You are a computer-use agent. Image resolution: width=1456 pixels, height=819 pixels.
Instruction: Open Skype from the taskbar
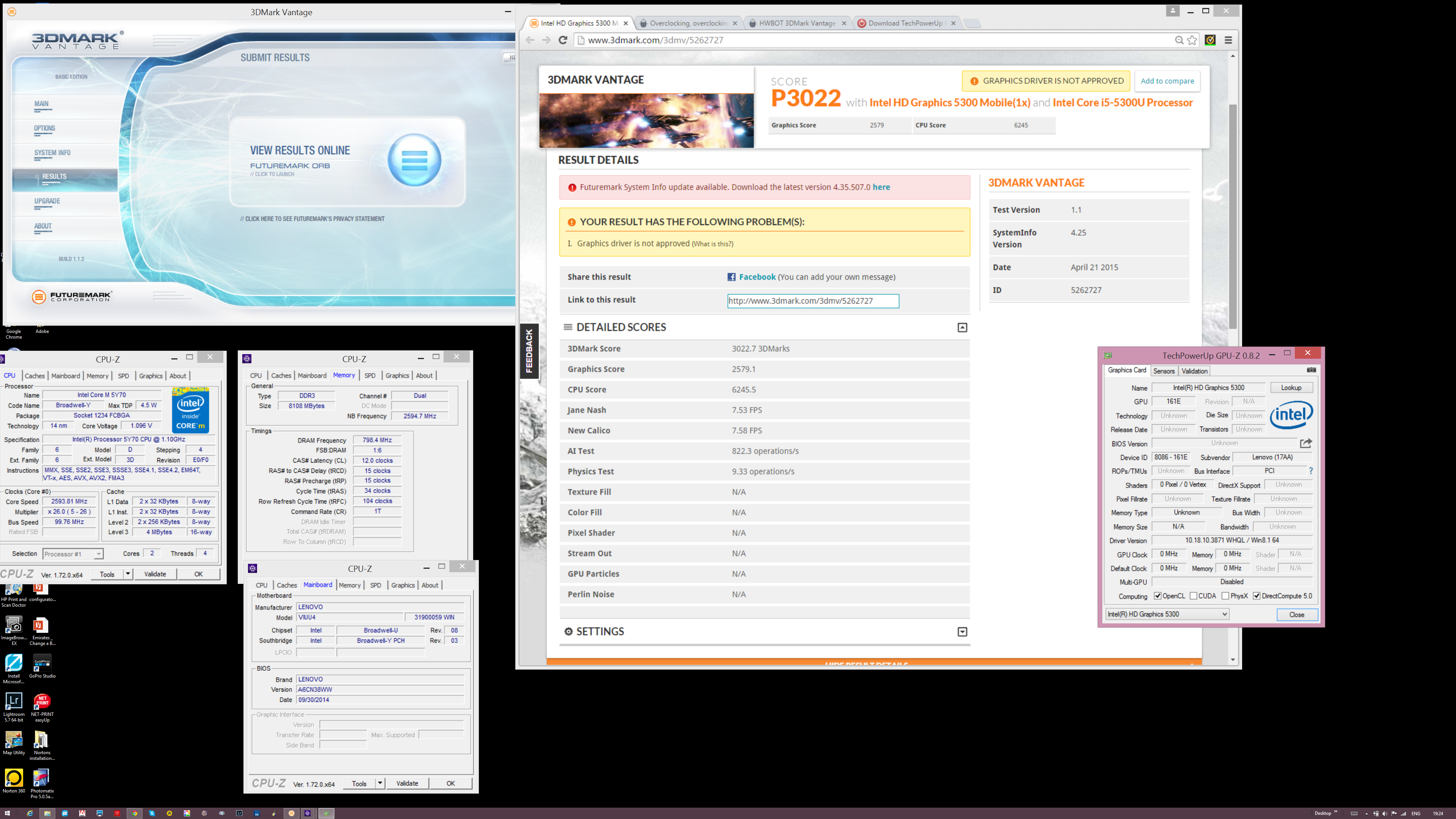tap(152, 813)
